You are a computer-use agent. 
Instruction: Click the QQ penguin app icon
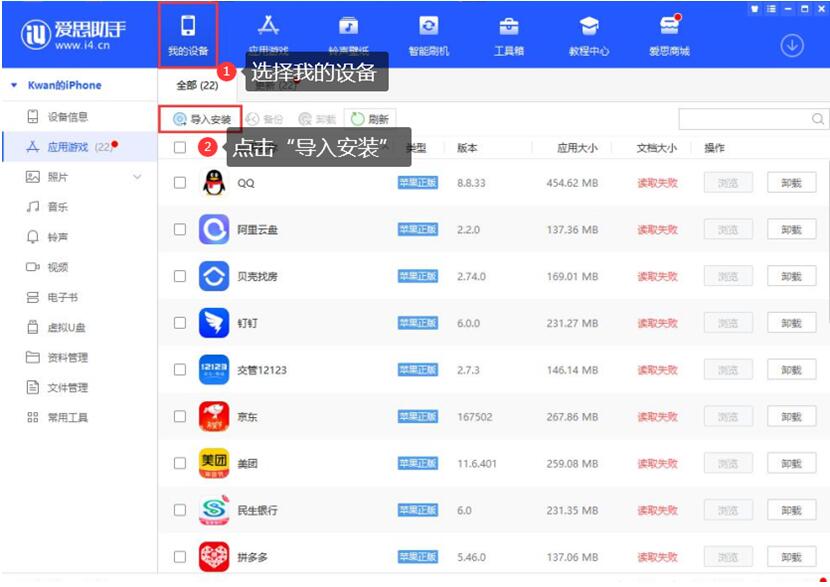pos(213,183)
